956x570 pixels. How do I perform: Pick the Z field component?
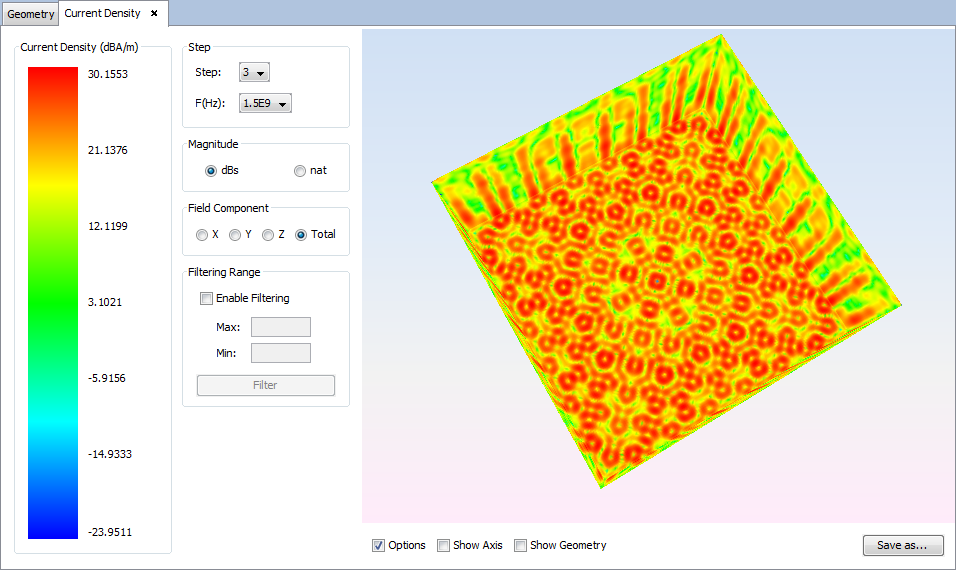pyautogui.click(x=268, y=235)
